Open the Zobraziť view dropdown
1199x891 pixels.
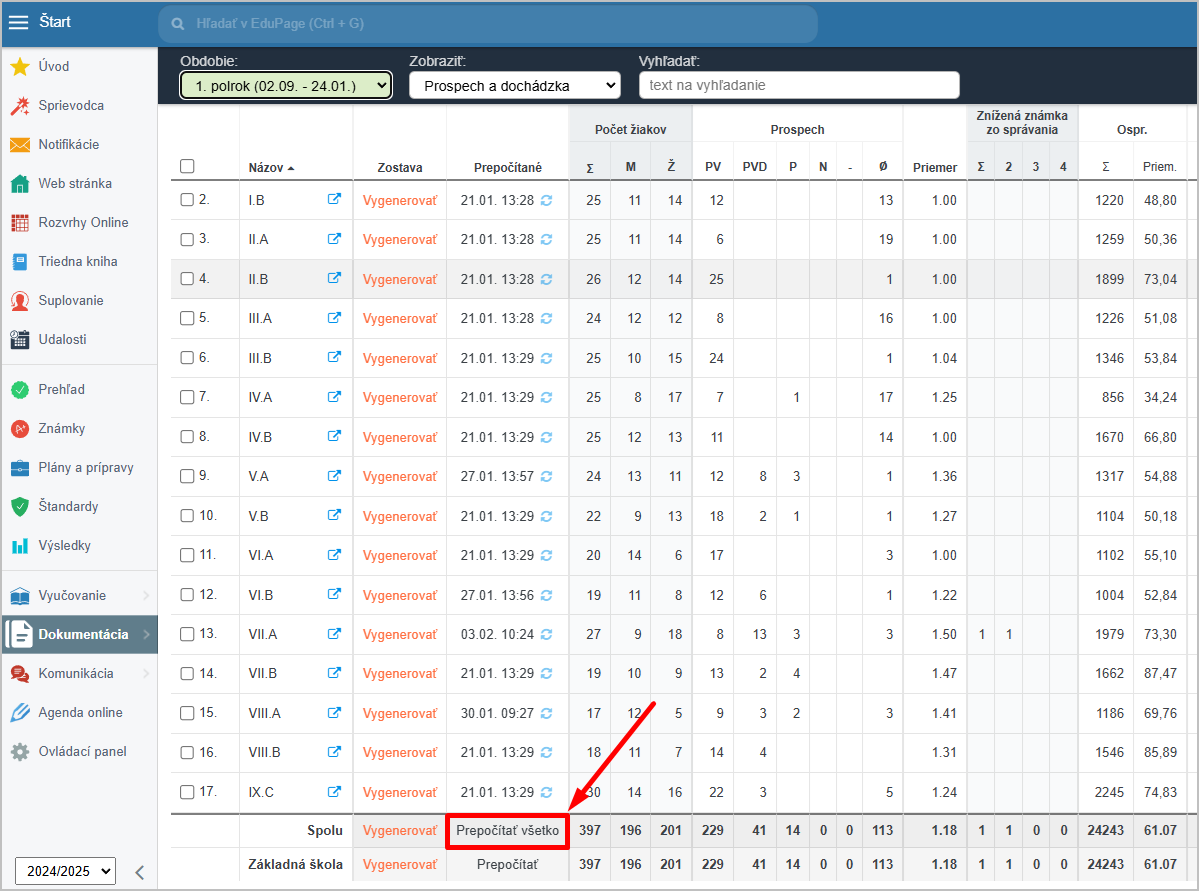point(514,86)
